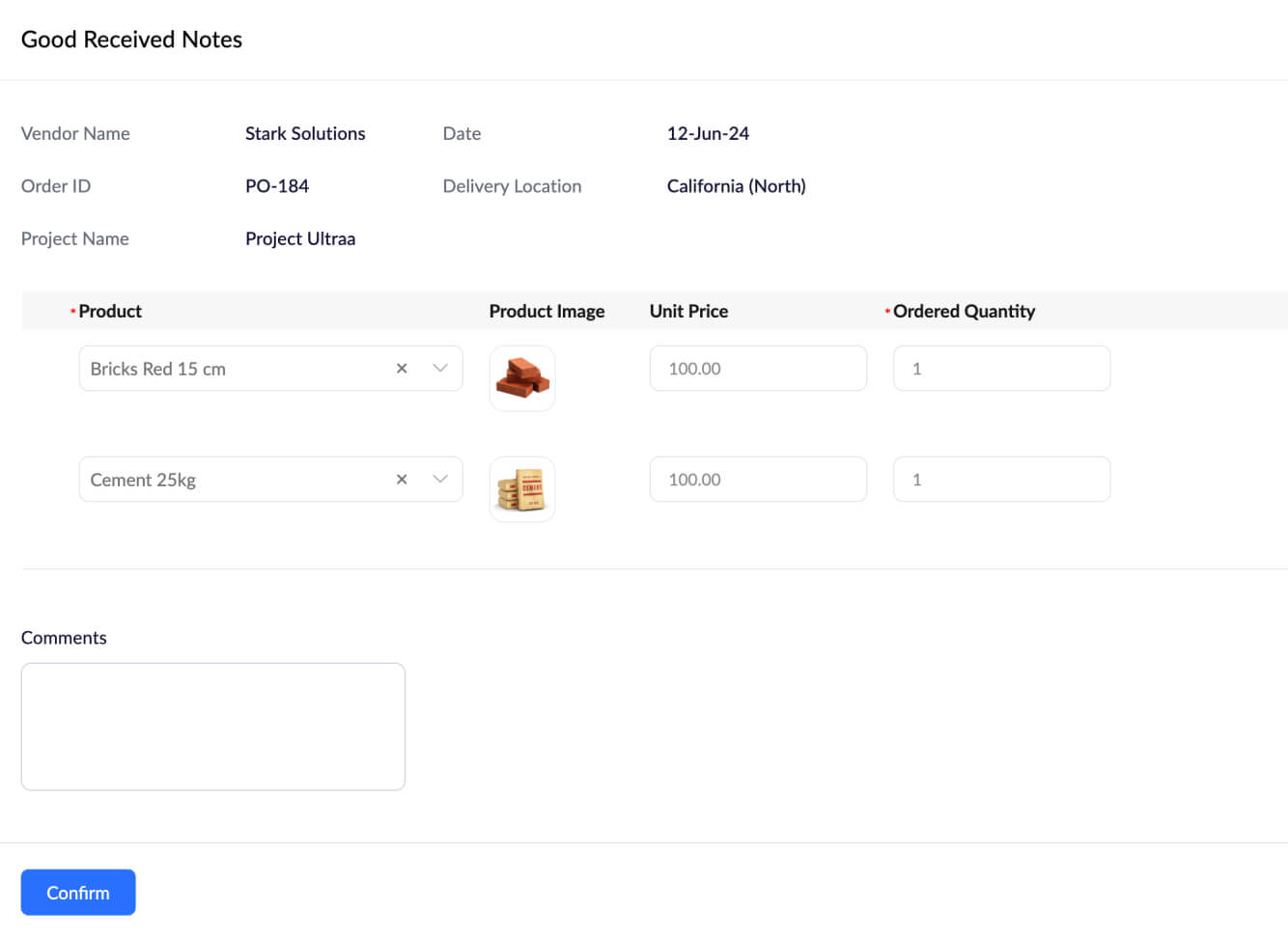Click the Cement 25kg product field

coord(232,480)
